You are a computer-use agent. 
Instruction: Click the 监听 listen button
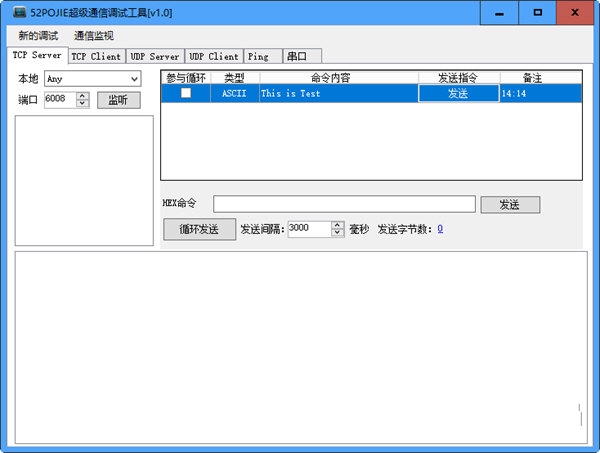click(x=118, y=100)
